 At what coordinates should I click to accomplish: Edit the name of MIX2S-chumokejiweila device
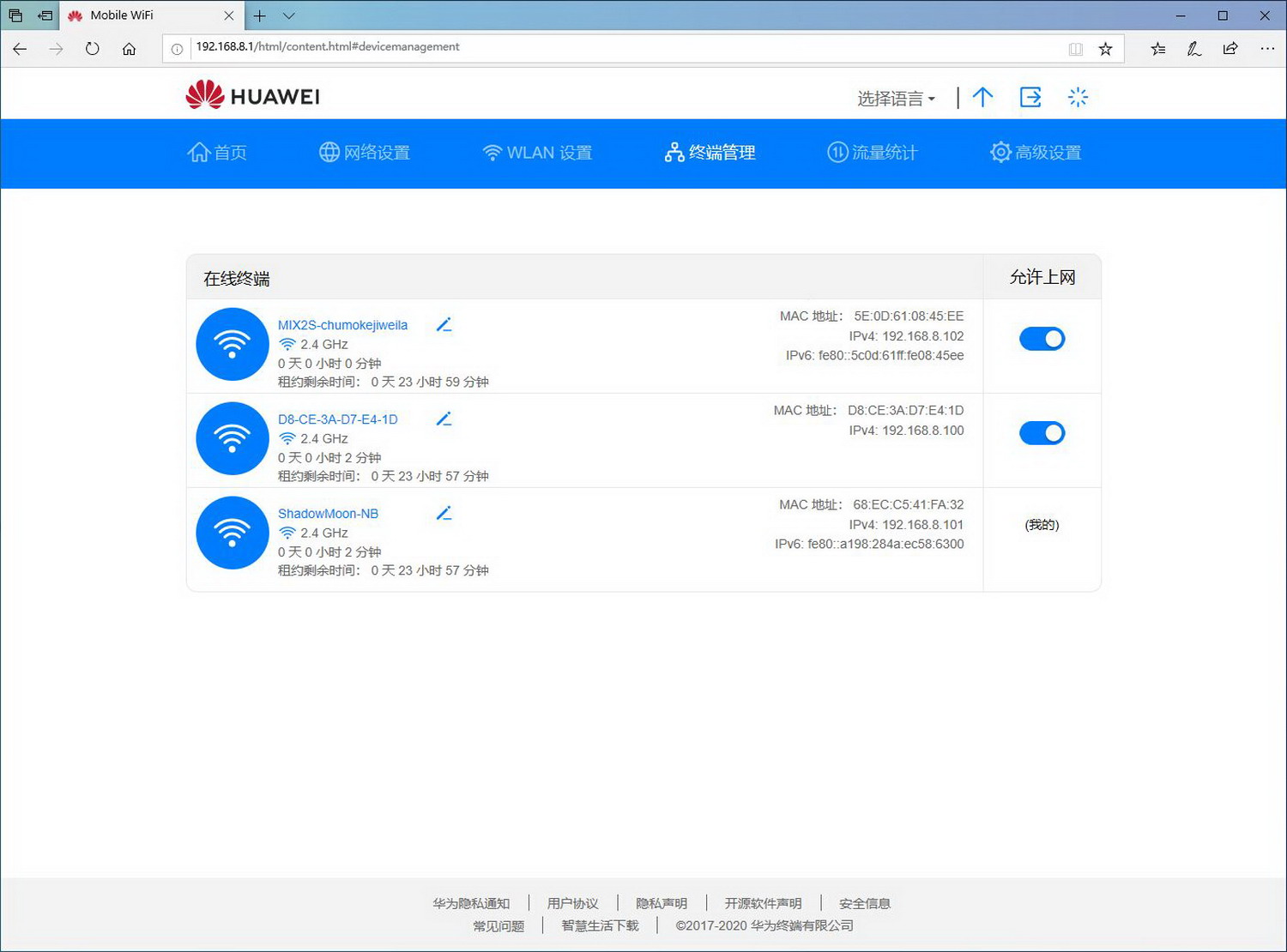click(x=444, y=324)
